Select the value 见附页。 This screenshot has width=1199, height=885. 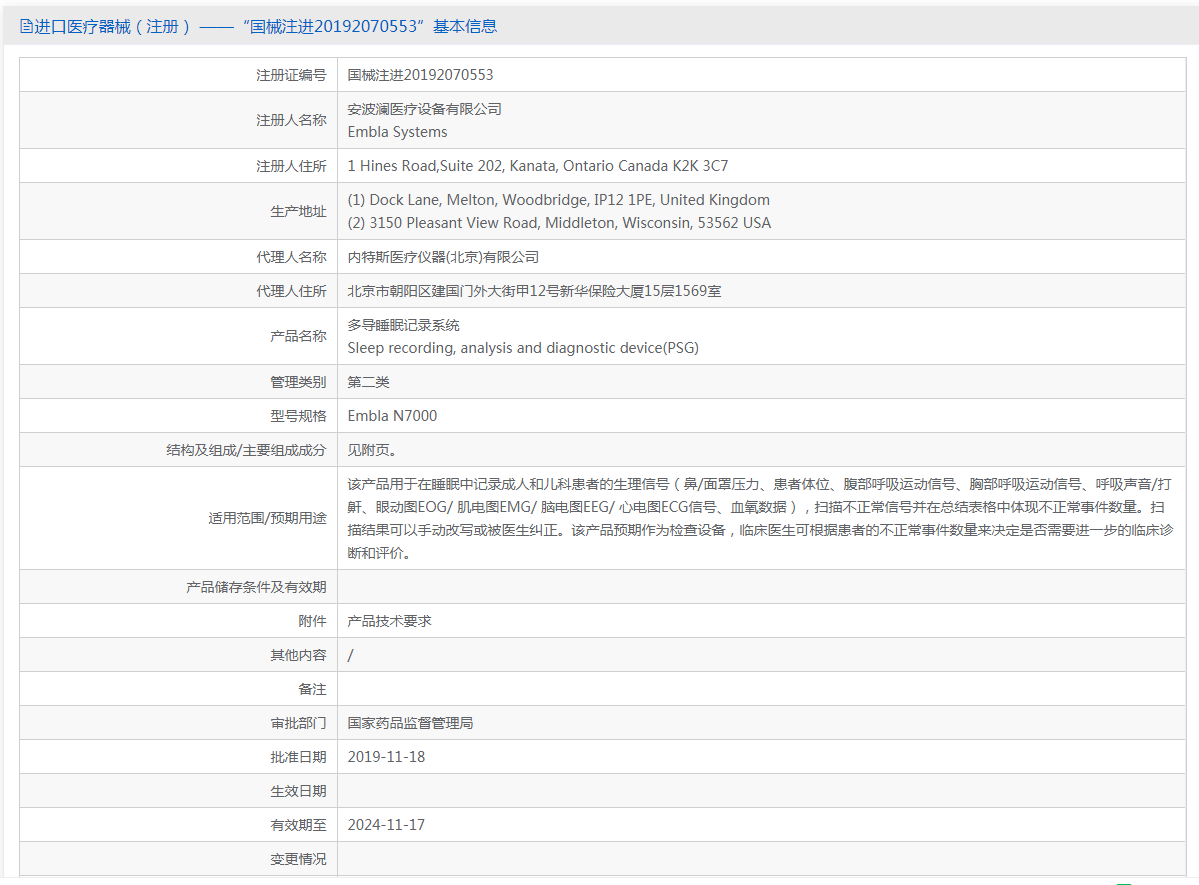[x=372, y=450]
